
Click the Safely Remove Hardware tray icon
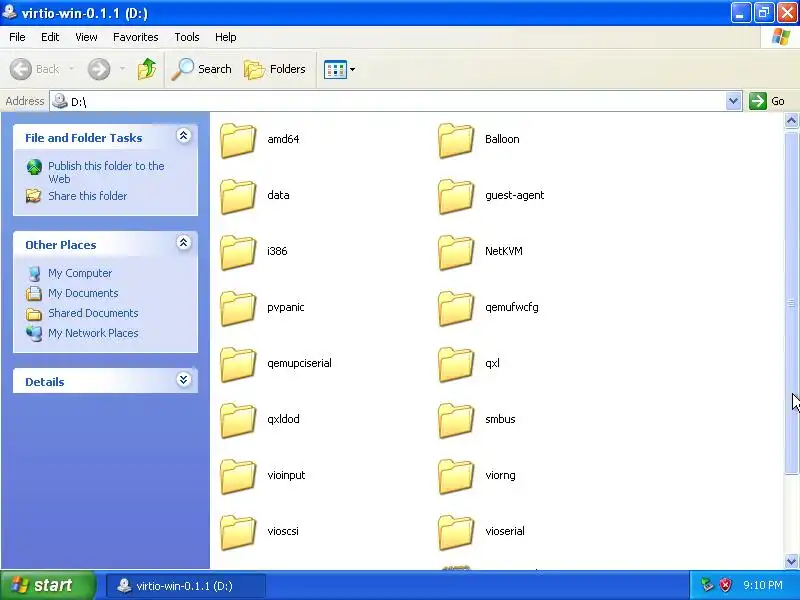(707, 585)
